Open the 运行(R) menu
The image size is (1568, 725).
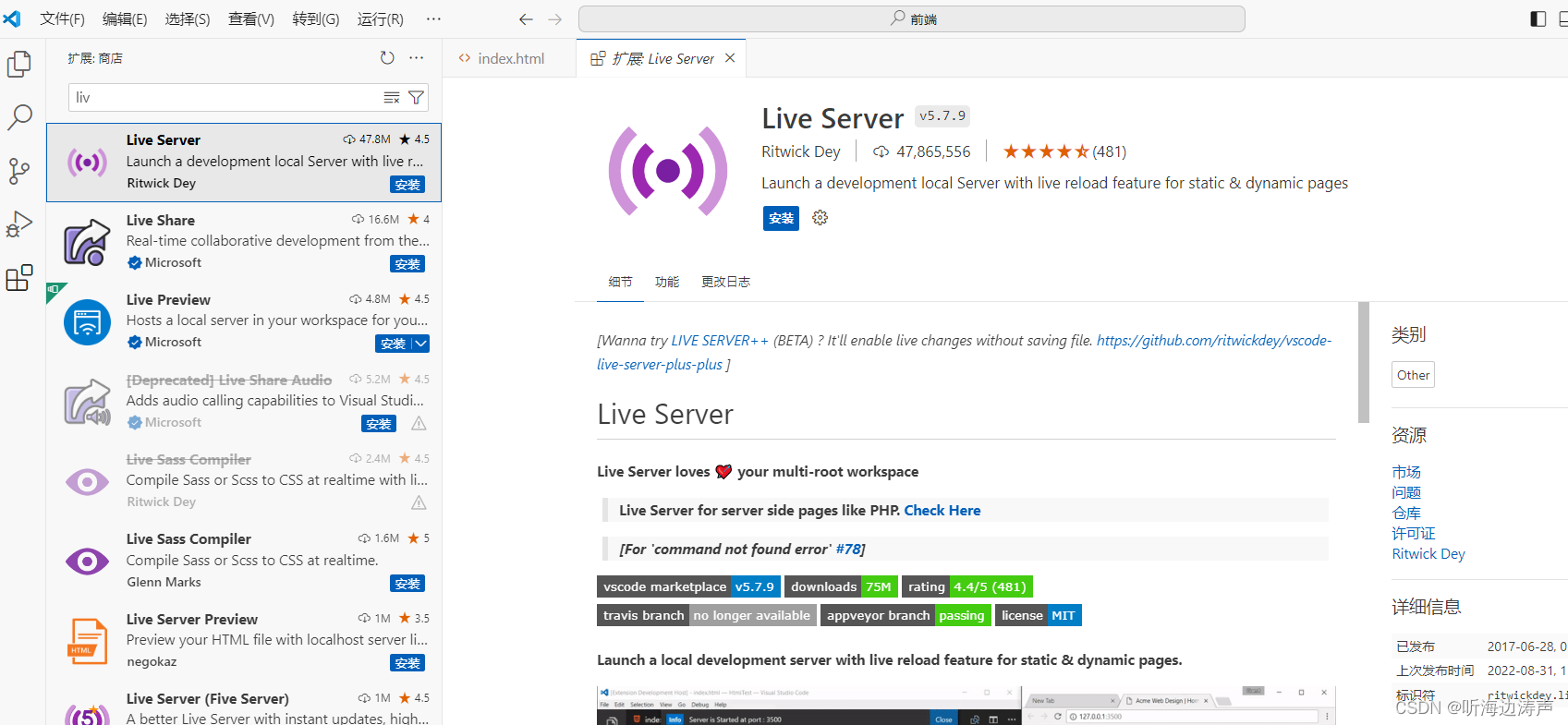(x=381, y=19)
